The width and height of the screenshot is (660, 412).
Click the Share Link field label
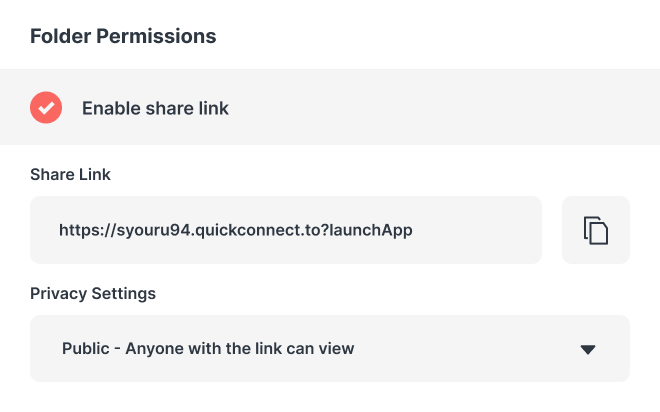click(x=70, y=174)
